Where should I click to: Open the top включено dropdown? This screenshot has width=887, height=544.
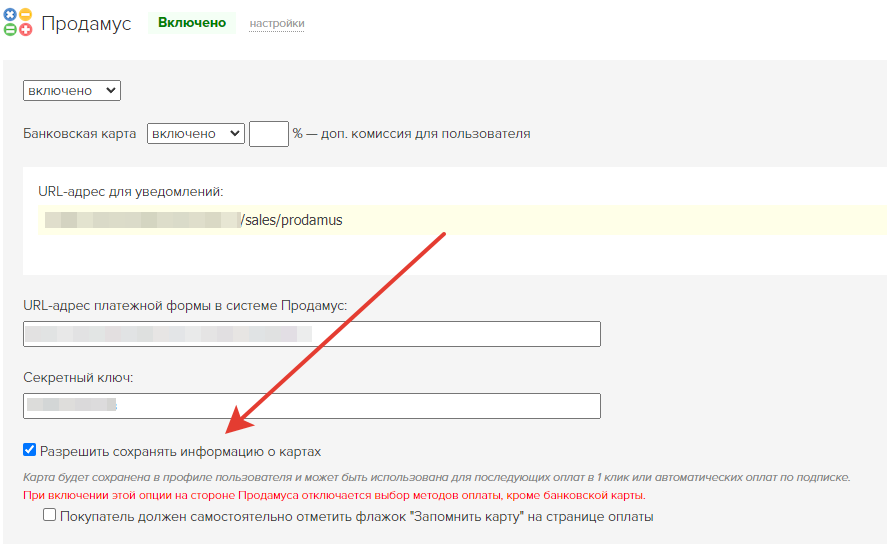[x=72, y=90]
